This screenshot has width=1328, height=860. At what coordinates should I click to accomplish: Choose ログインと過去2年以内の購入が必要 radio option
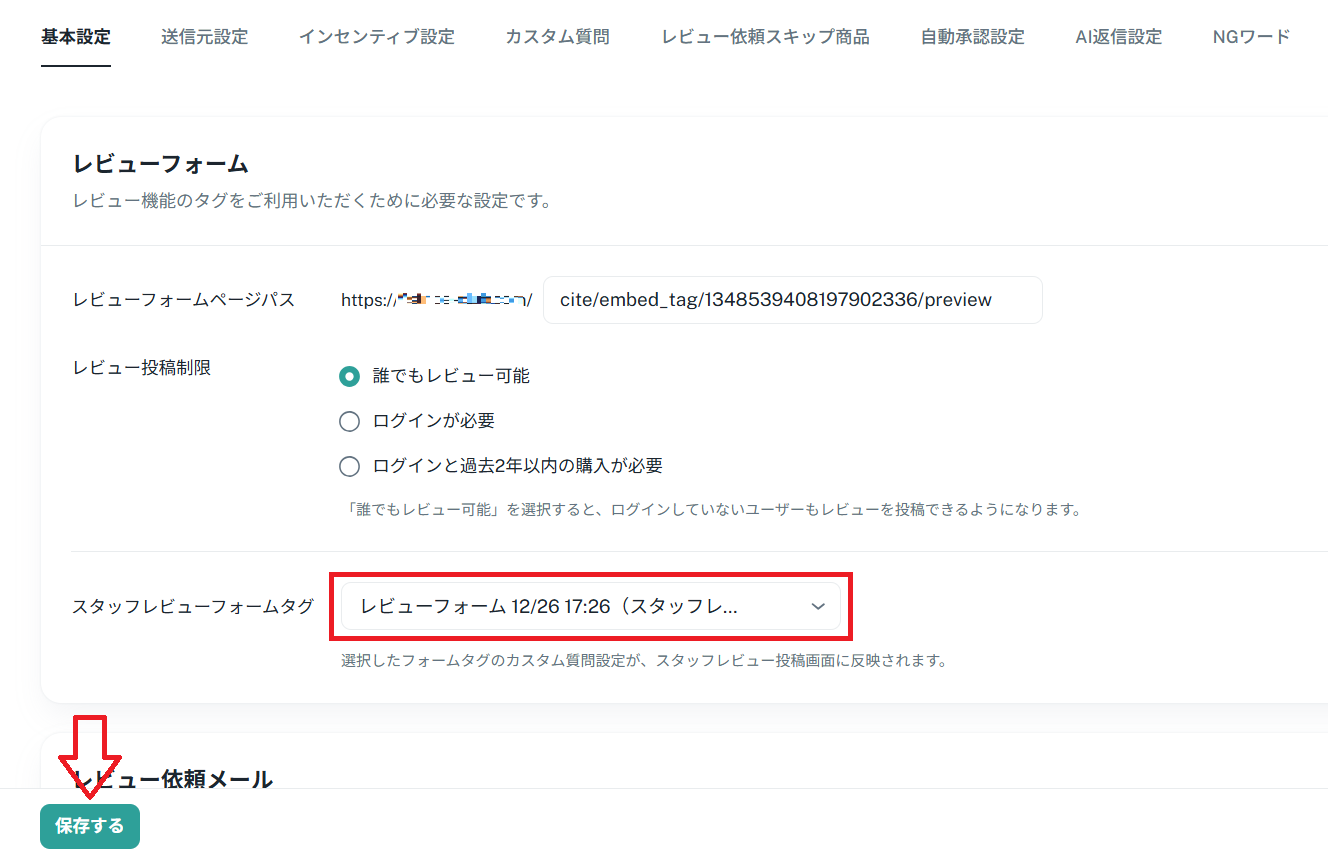pos(349,466)
